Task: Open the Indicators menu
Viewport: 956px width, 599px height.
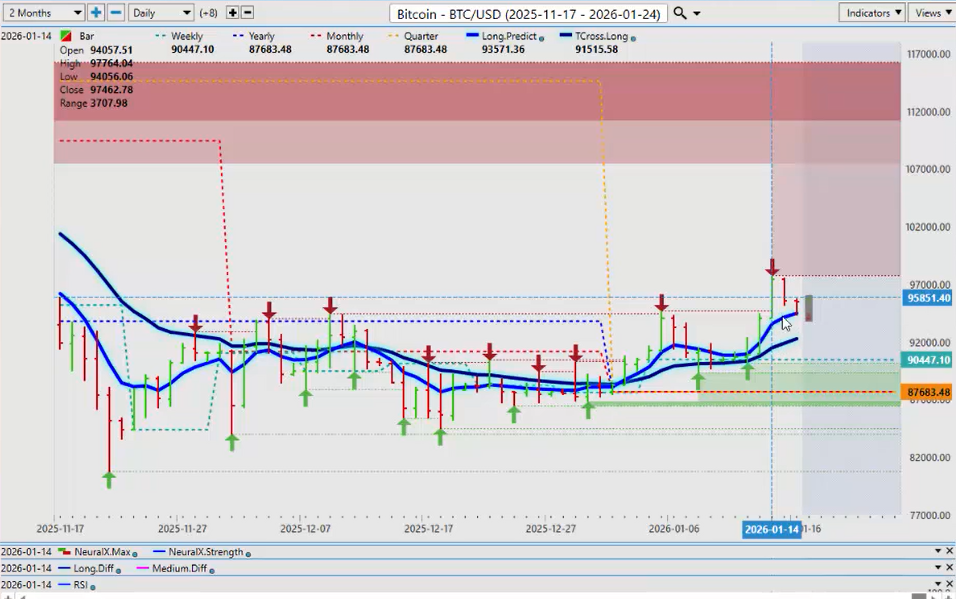Action: 872,13
